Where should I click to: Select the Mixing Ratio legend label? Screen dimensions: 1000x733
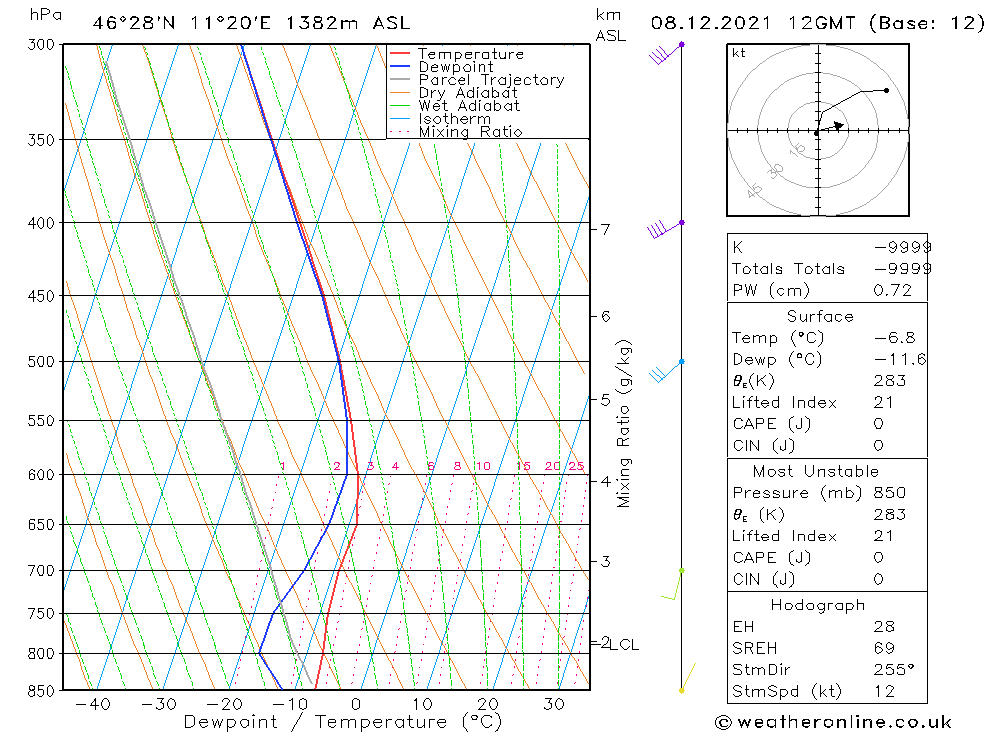(470, 131)
